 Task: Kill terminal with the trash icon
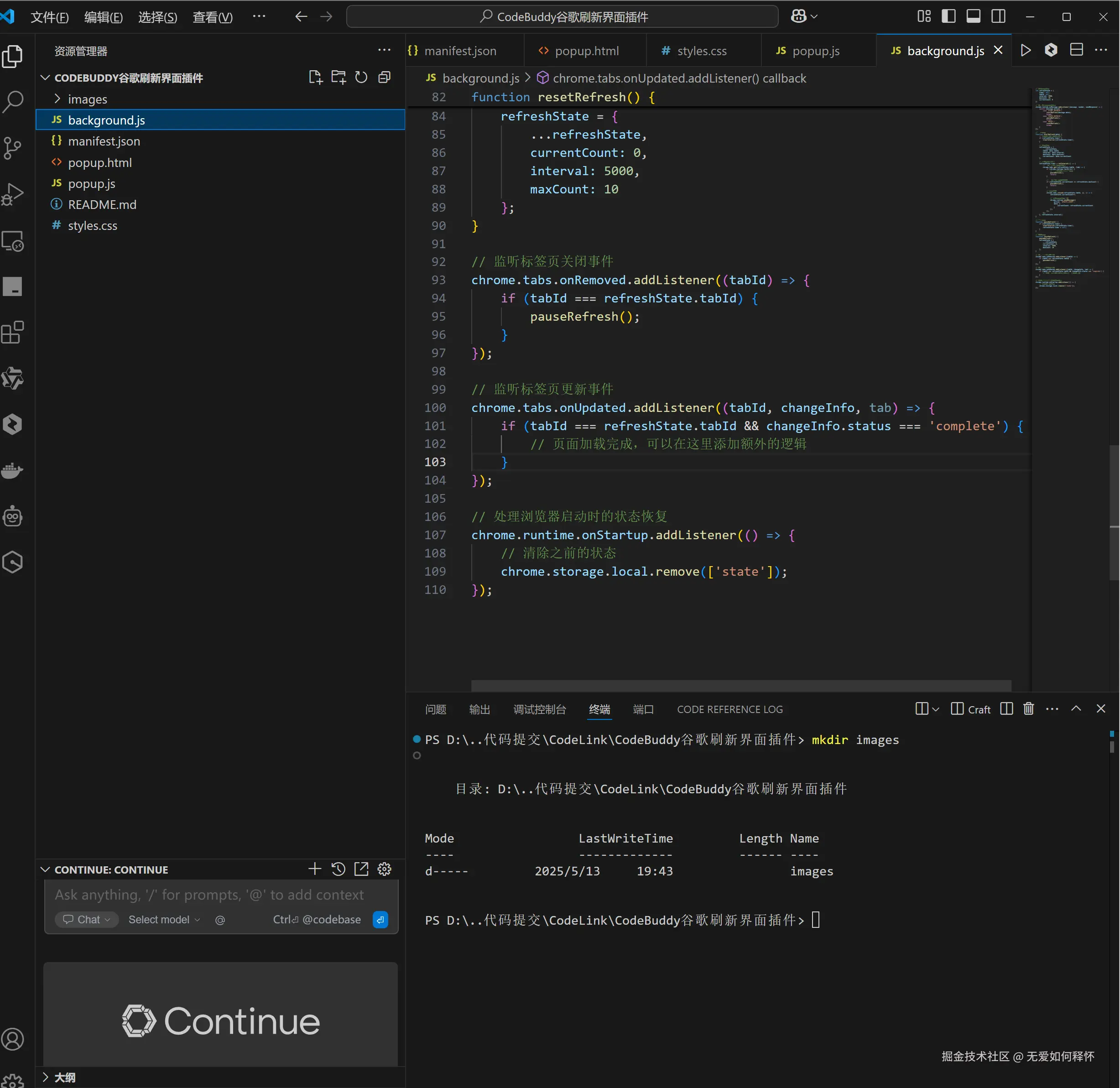coord(1029,708)
